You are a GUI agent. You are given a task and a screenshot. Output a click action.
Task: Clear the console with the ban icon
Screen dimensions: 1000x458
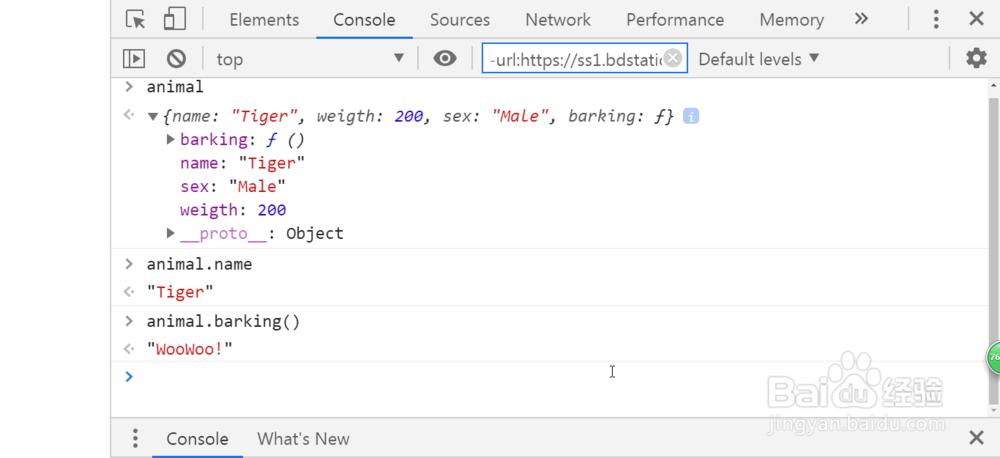(176, 59)
